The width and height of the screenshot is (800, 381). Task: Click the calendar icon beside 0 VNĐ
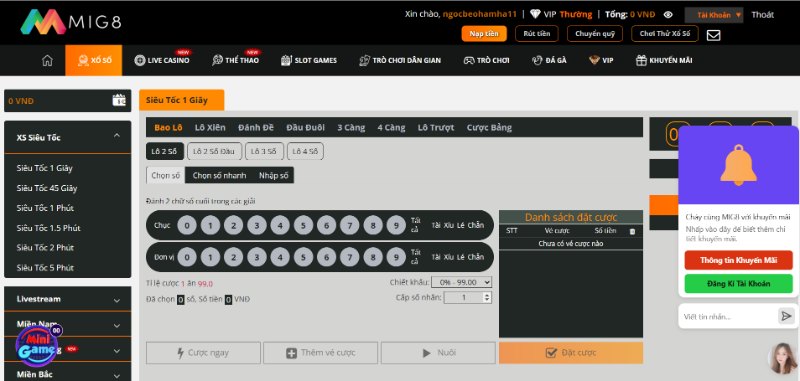point(119,100)
